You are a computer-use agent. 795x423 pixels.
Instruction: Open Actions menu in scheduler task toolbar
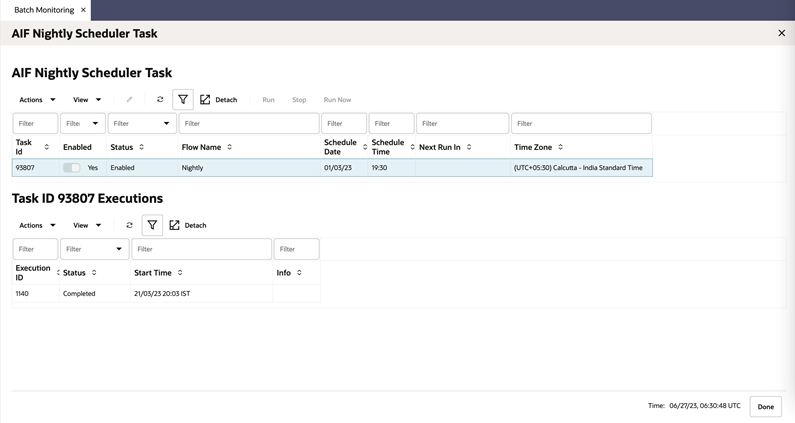coord(37,99)
